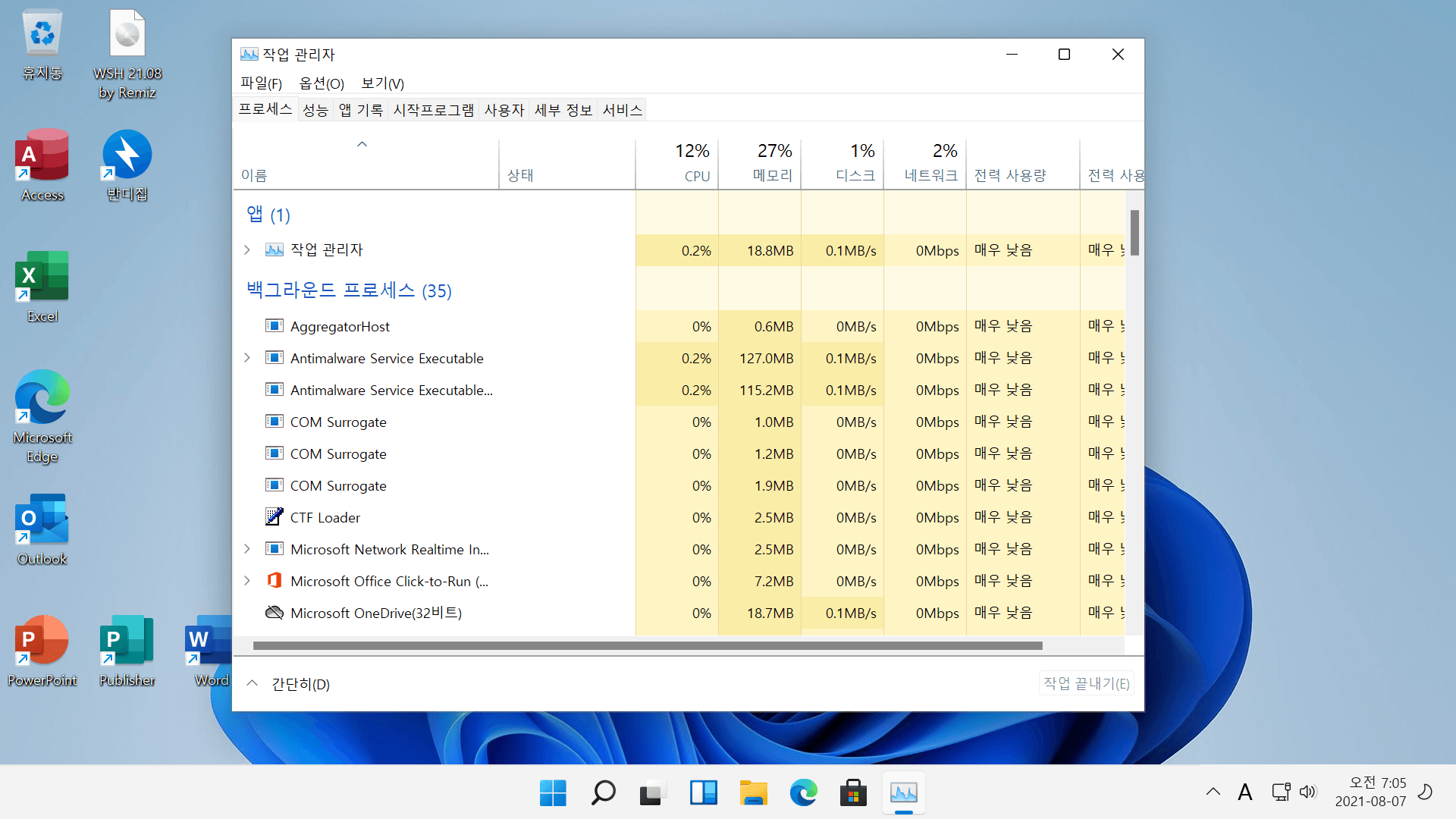1456x819 pixels.
Task: Select the Access desktop shortcut
Action: [x=42, y=165]
